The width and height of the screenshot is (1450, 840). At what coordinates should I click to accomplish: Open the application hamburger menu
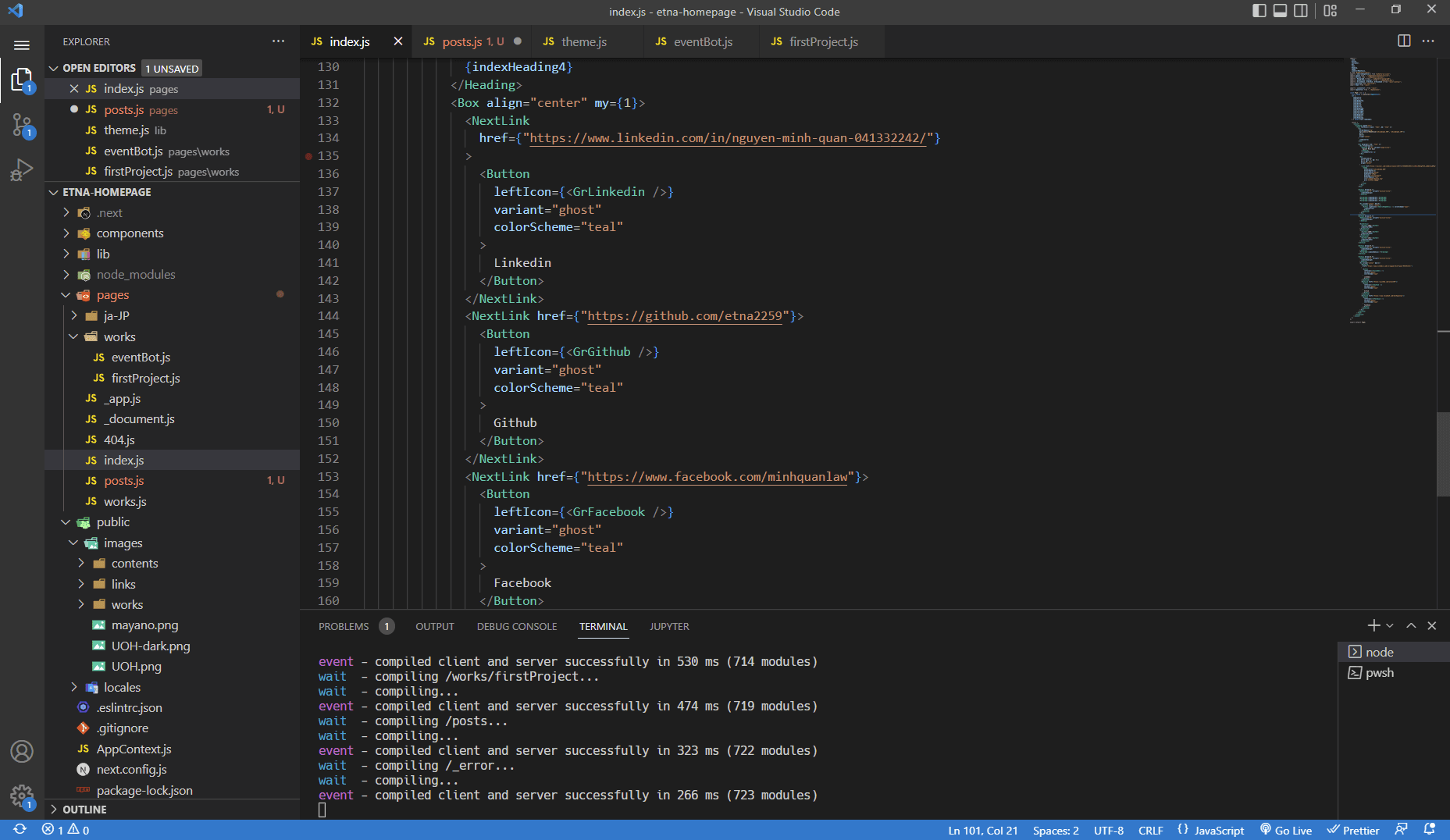(x=22, y=45)
